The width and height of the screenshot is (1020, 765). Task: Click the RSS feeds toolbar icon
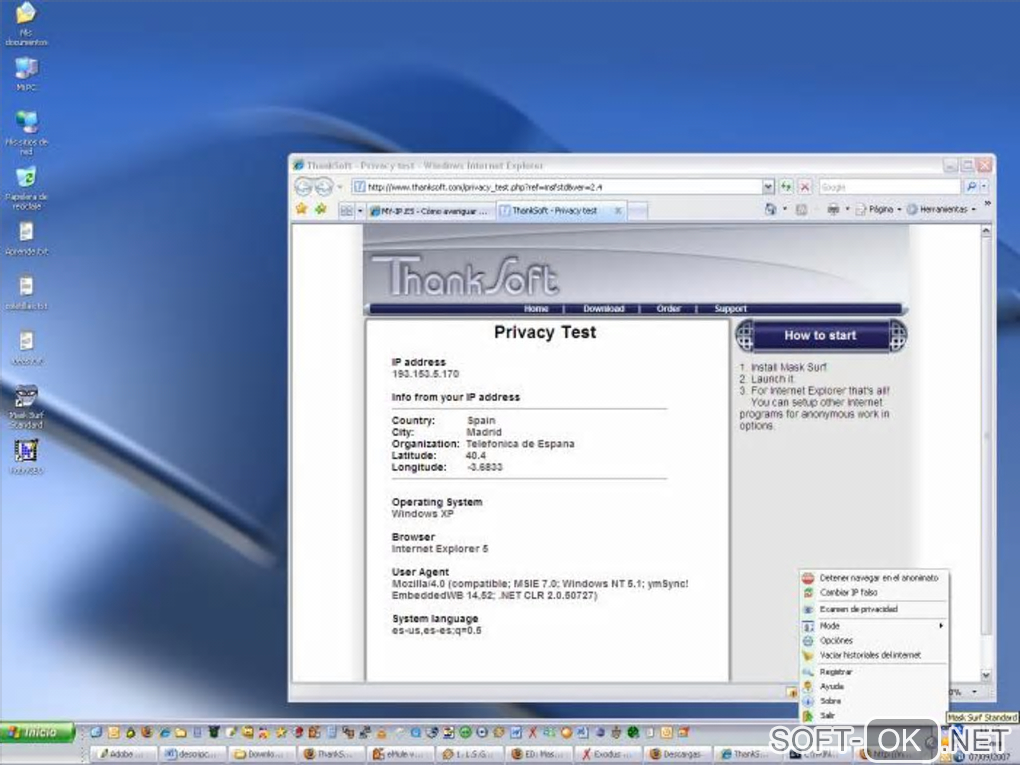pyautogui.click(x=801, y=209)
